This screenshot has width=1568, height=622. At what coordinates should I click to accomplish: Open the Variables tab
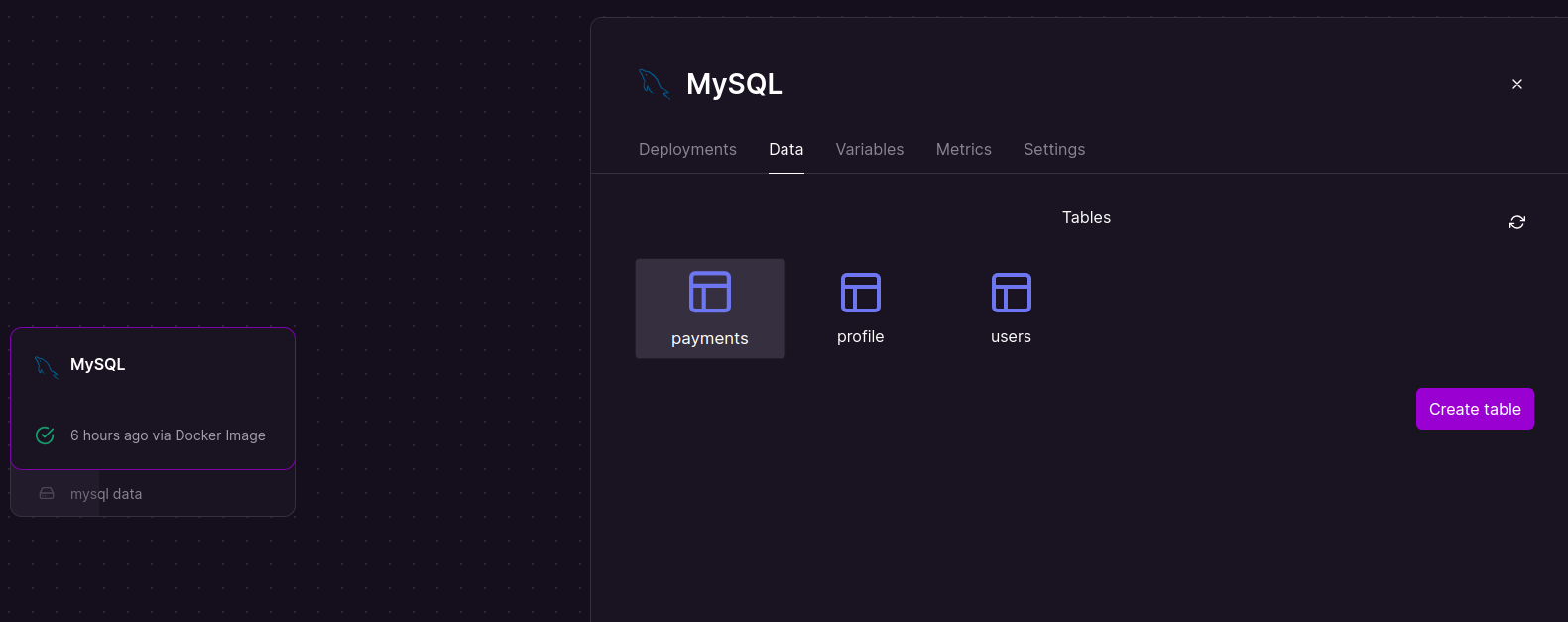click(x=870, y=149)
